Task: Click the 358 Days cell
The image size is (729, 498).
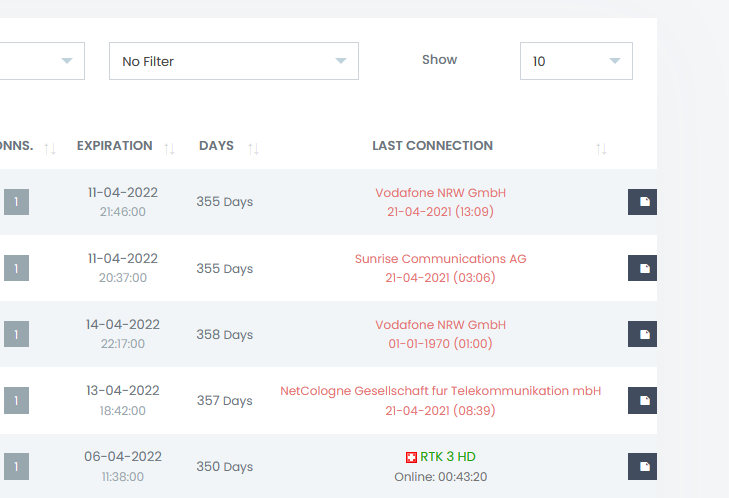Action: coord(224,335)
